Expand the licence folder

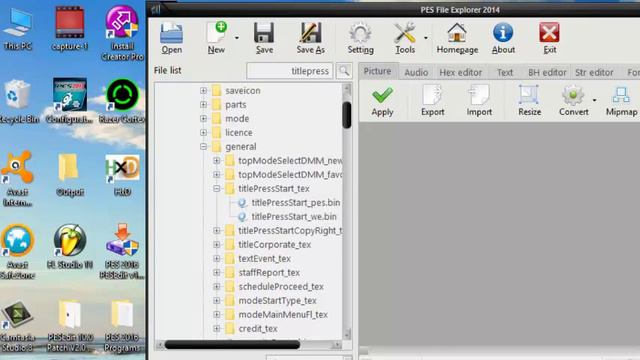(x=203, y=133)
